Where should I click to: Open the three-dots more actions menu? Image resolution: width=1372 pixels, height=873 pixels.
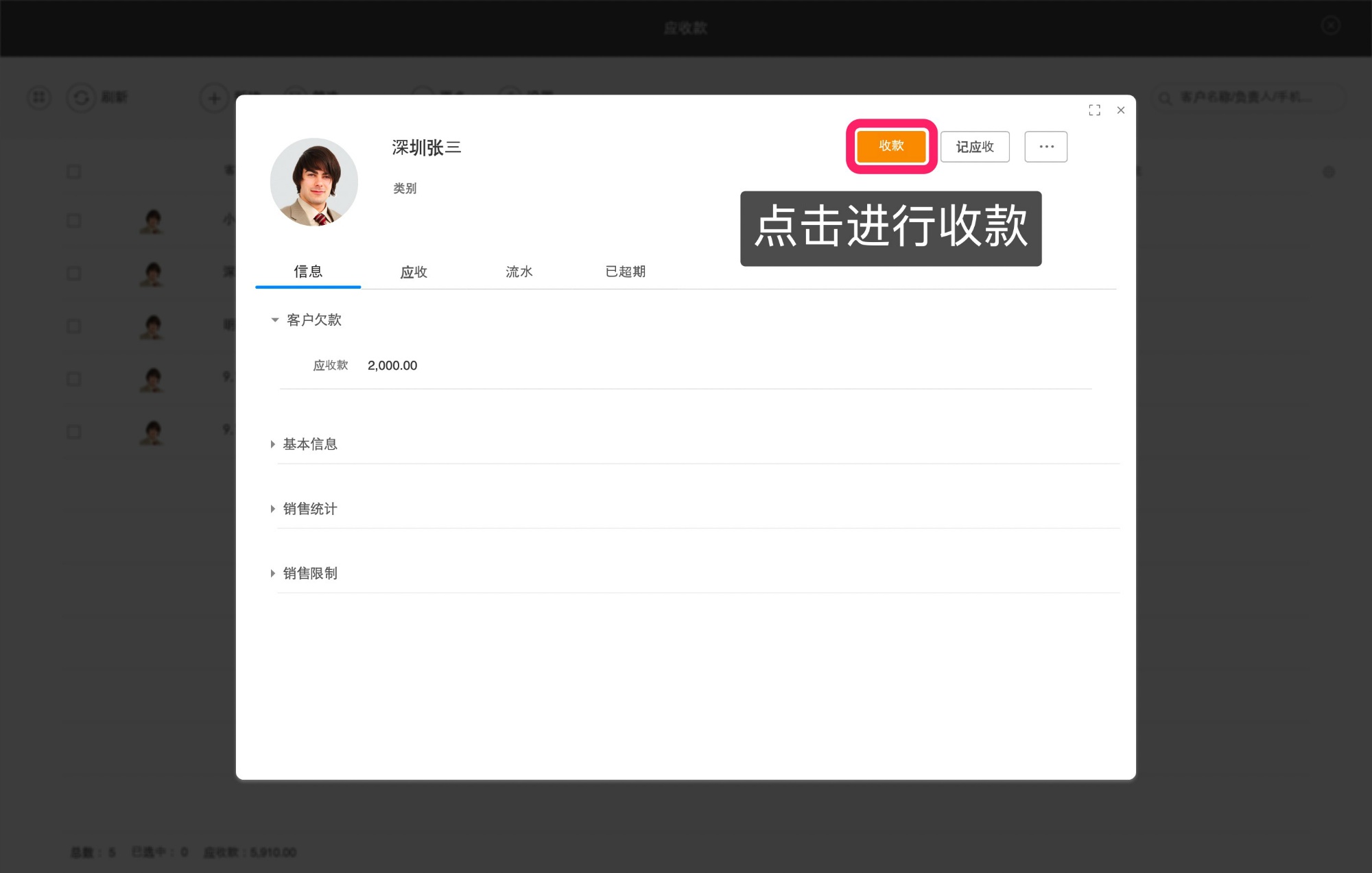tap(1046, 147)
